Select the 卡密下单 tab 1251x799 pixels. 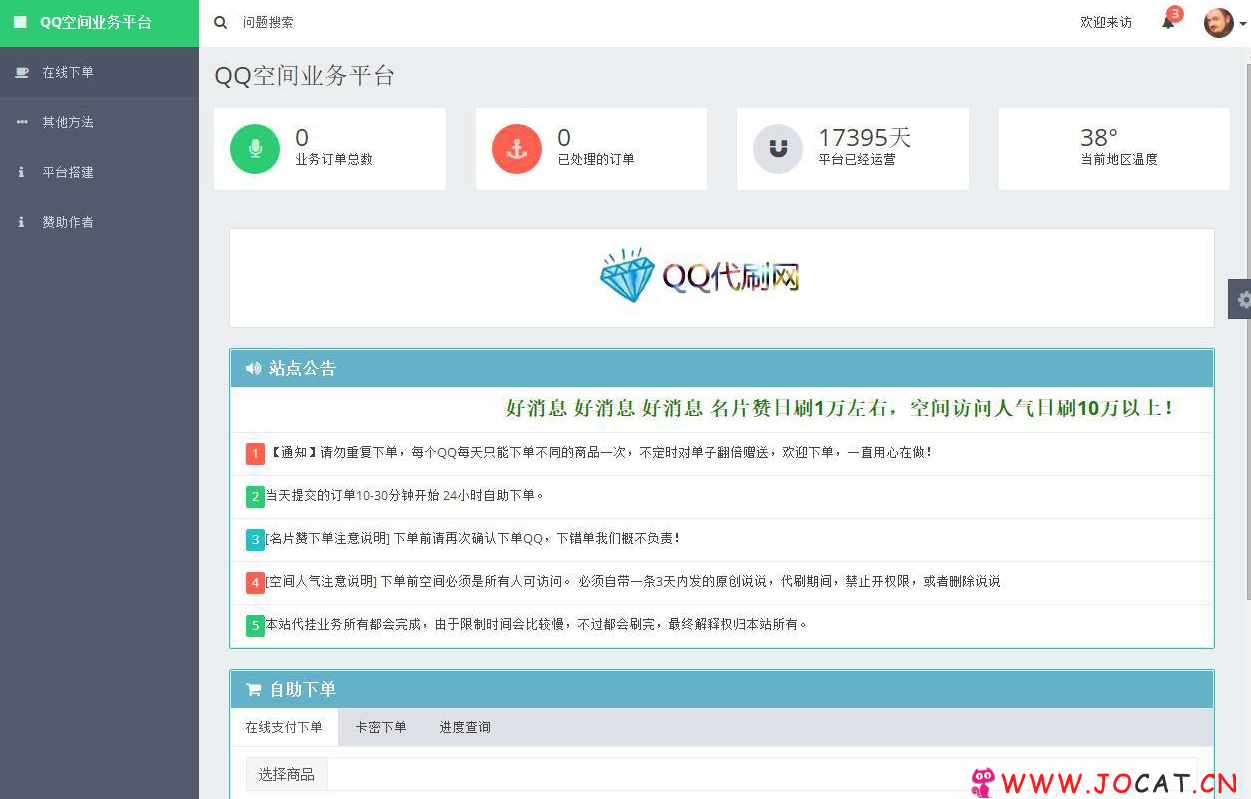click(x=381, y=727)
